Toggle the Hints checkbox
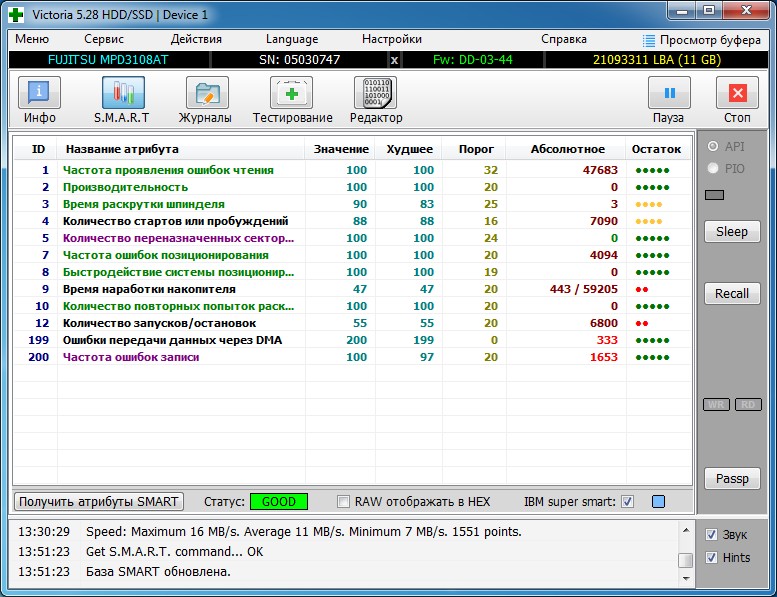 (x=711, y=558)
